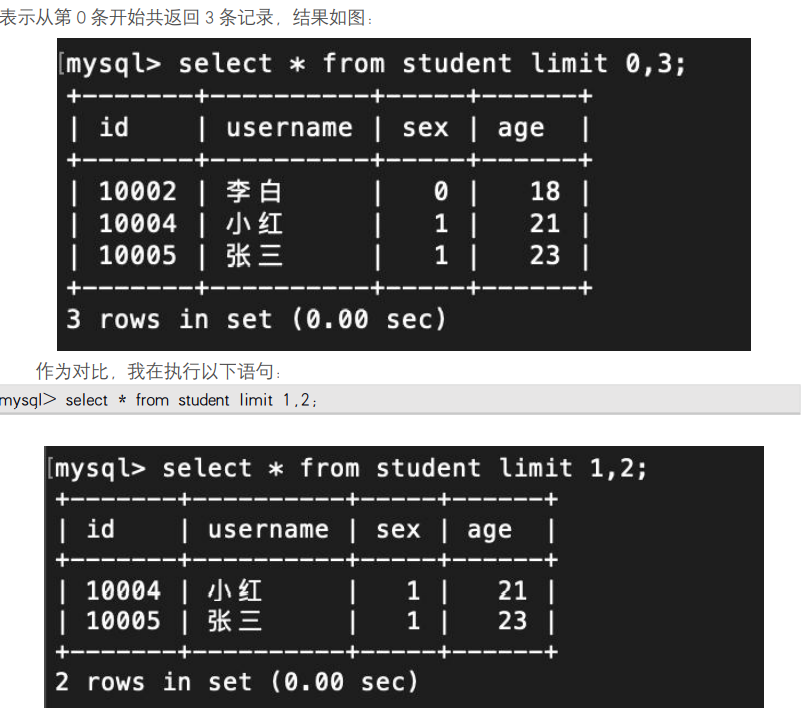This screenshot has width=804, height=708.
Task: Click id 10005 in the second table
Action: tap(123, 621)
